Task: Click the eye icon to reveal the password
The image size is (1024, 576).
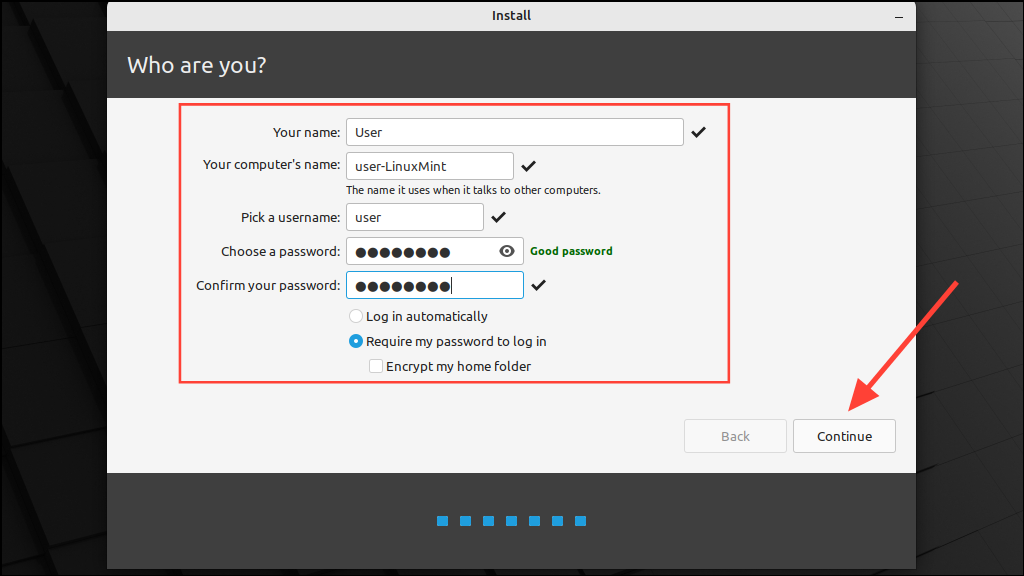Action: point(507,251)
